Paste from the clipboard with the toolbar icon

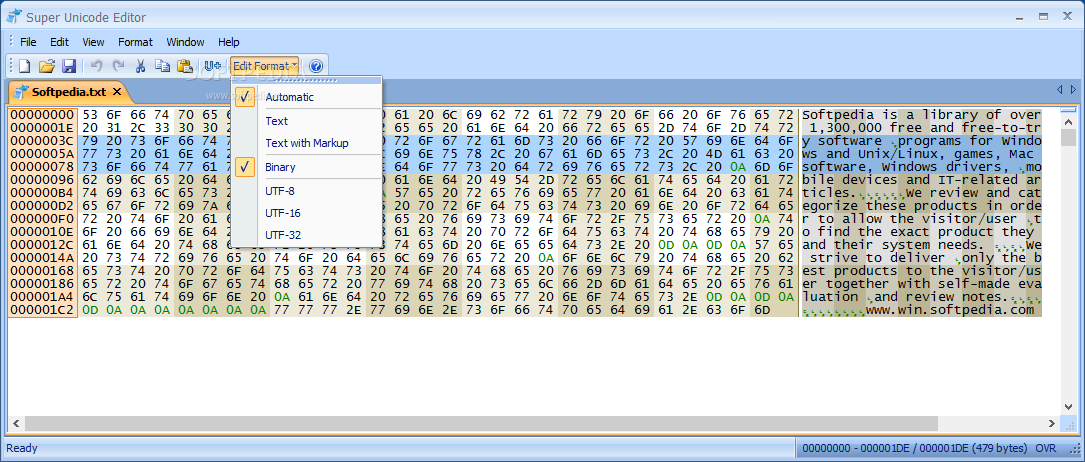point(185,66)
